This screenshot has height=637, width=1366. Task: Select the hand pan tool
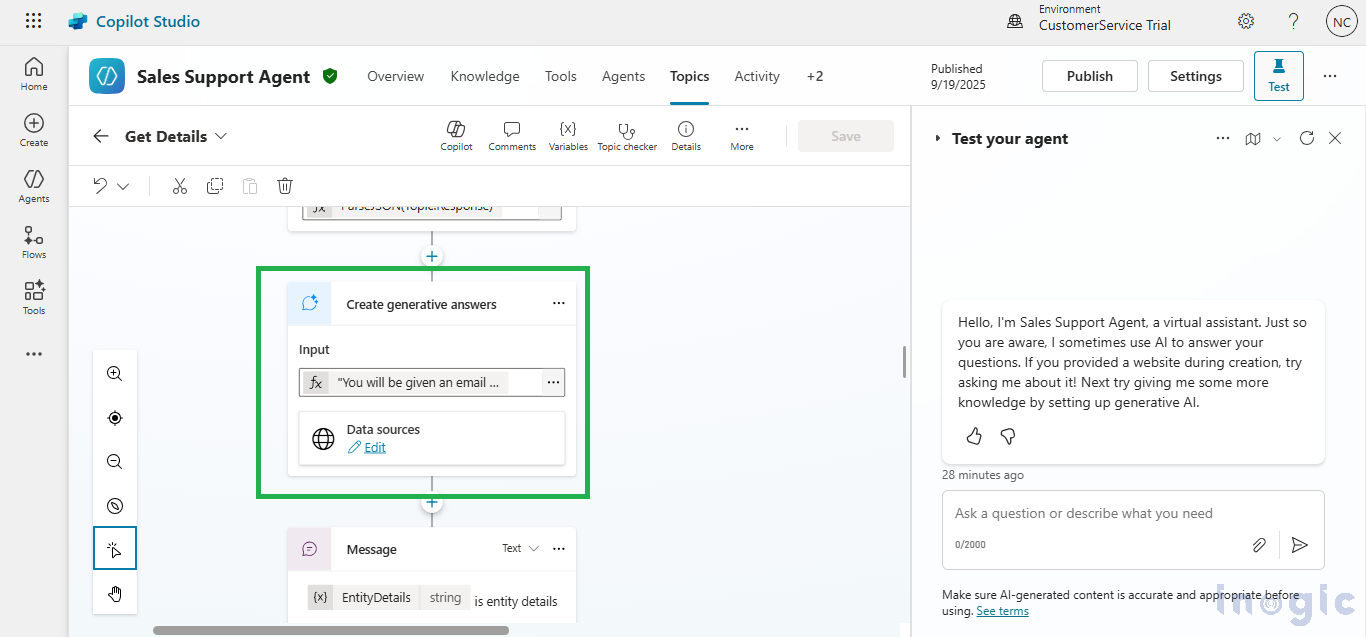point(115,594)
